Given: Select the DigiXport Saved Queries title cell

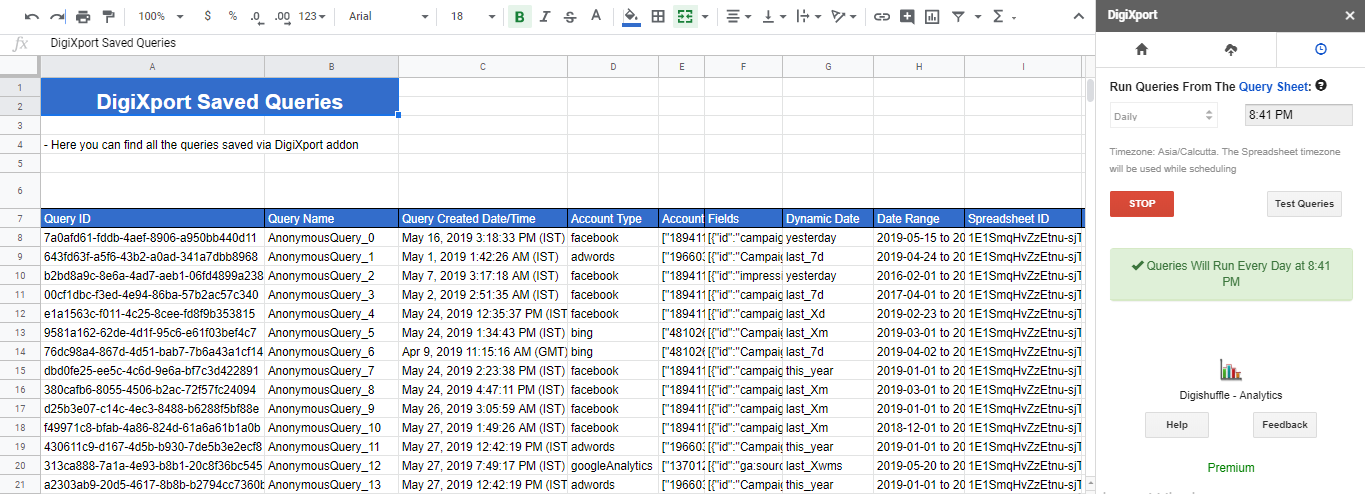Looking at the screenshot, I should [220, 98].
